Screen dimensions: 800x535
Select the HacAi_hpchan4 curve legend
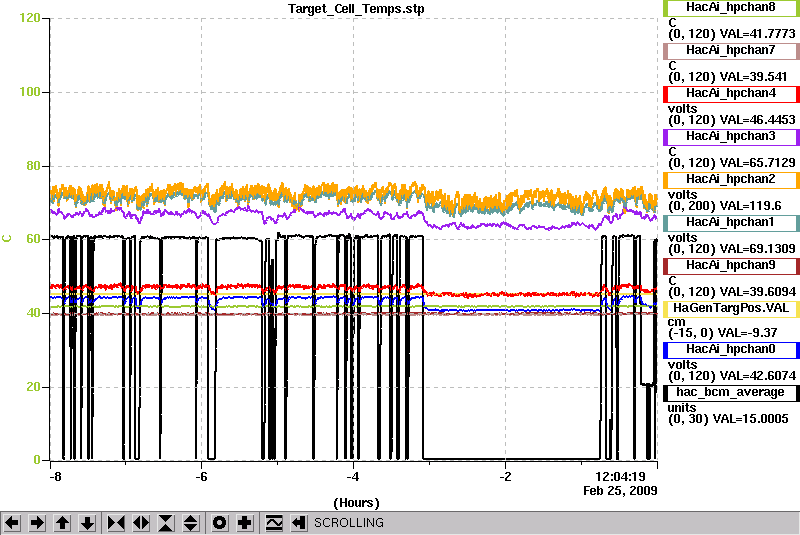(x=731, y=93)
